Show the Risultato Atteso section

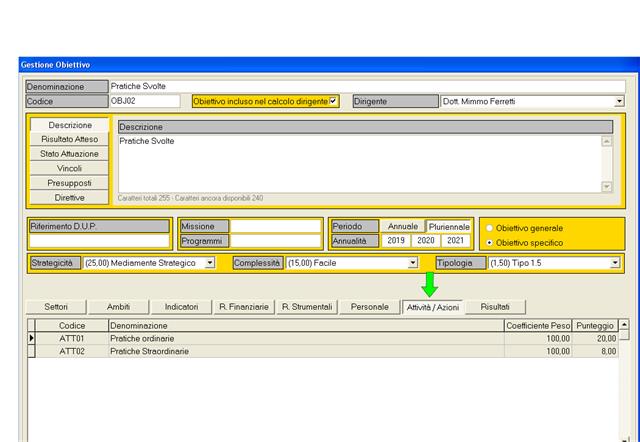(70, 140)
